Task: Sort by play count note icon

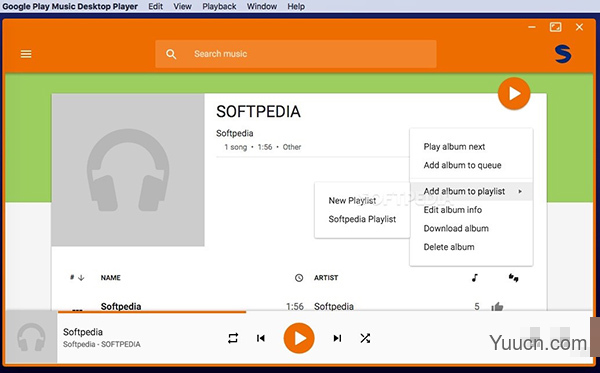Action: pos(475,278)
